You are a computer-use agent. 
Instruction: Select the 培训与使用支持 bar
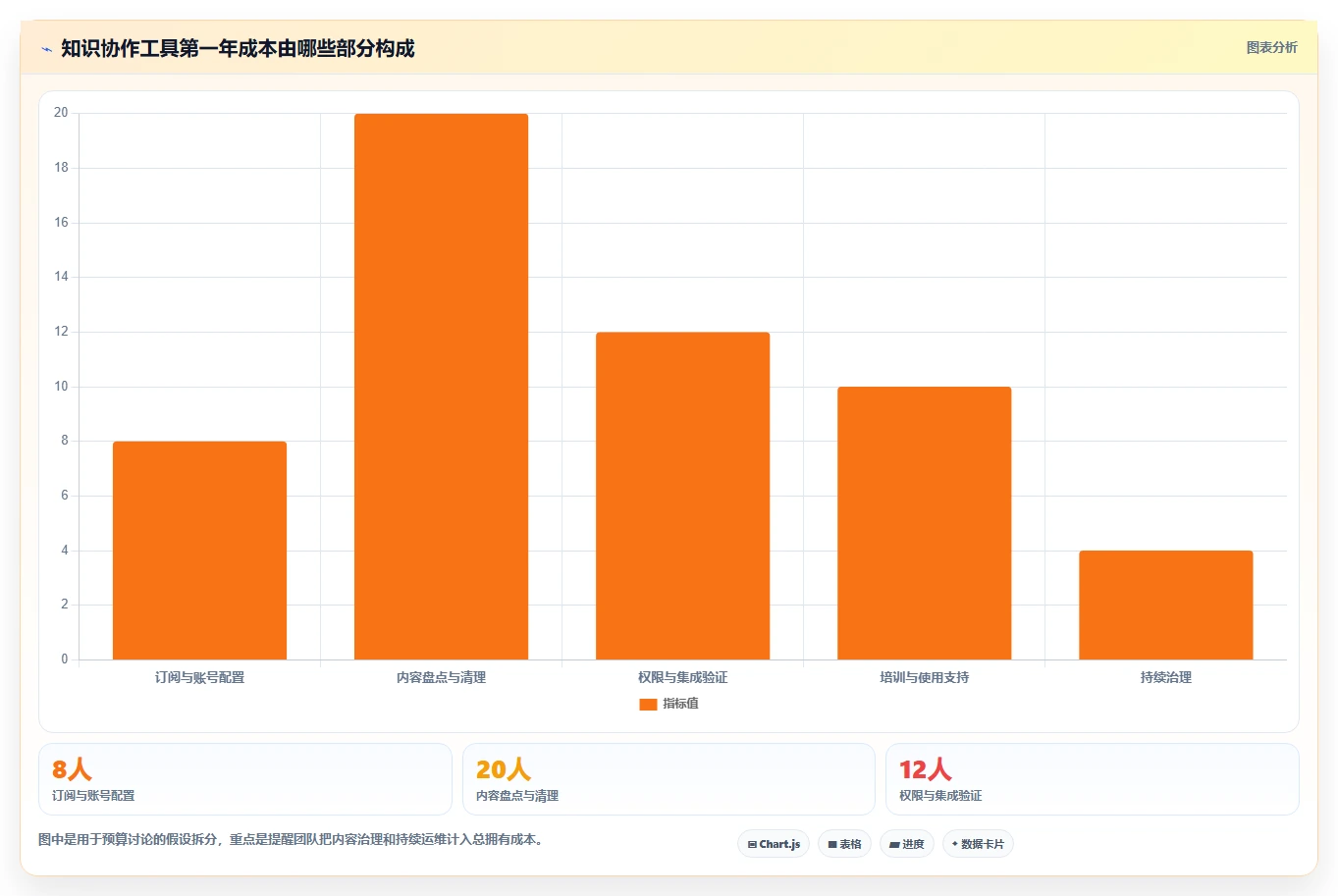pyautogui.click(x=924, y=523)
